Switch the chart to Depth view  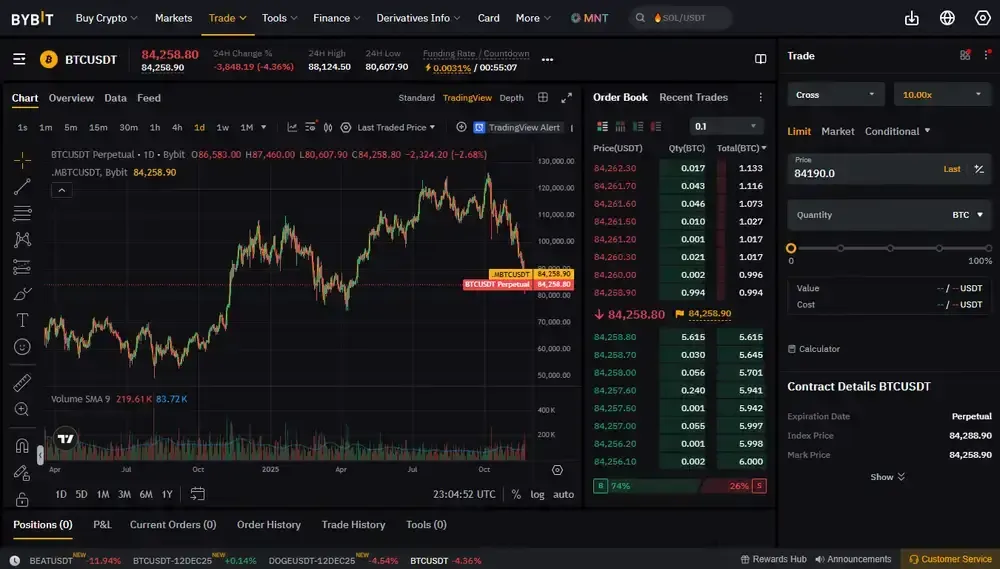(511, 98)
